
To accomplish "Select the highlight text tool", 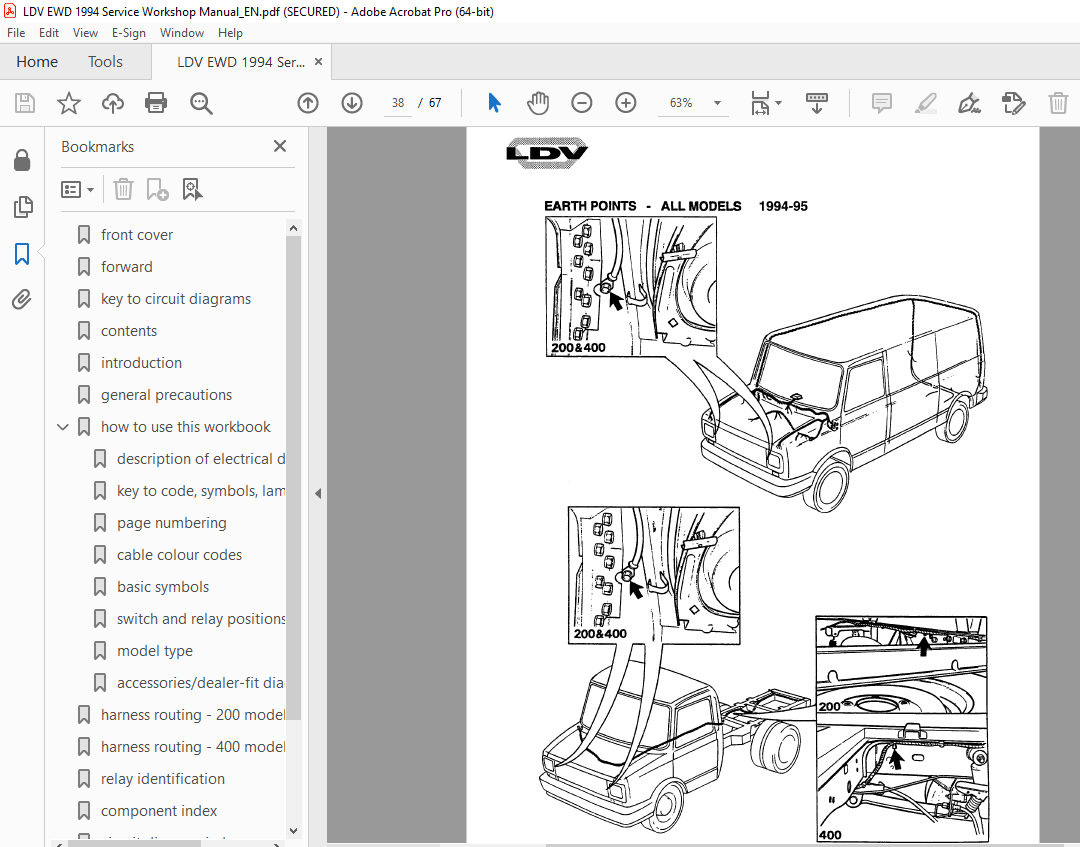I will point(926,103).
